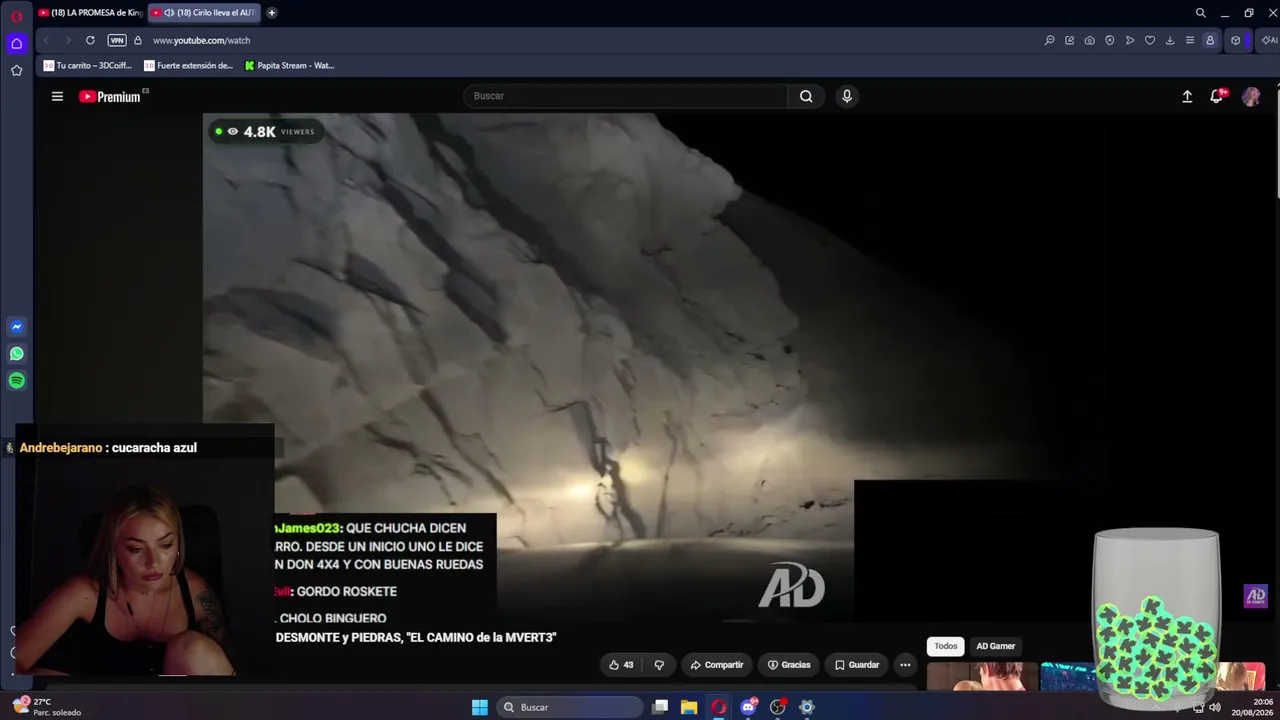Open YouTube upload/create button
Image resolution: width=1280 pixels, height=720 pixels.
pyautogui.click(x=1187, y=96)
